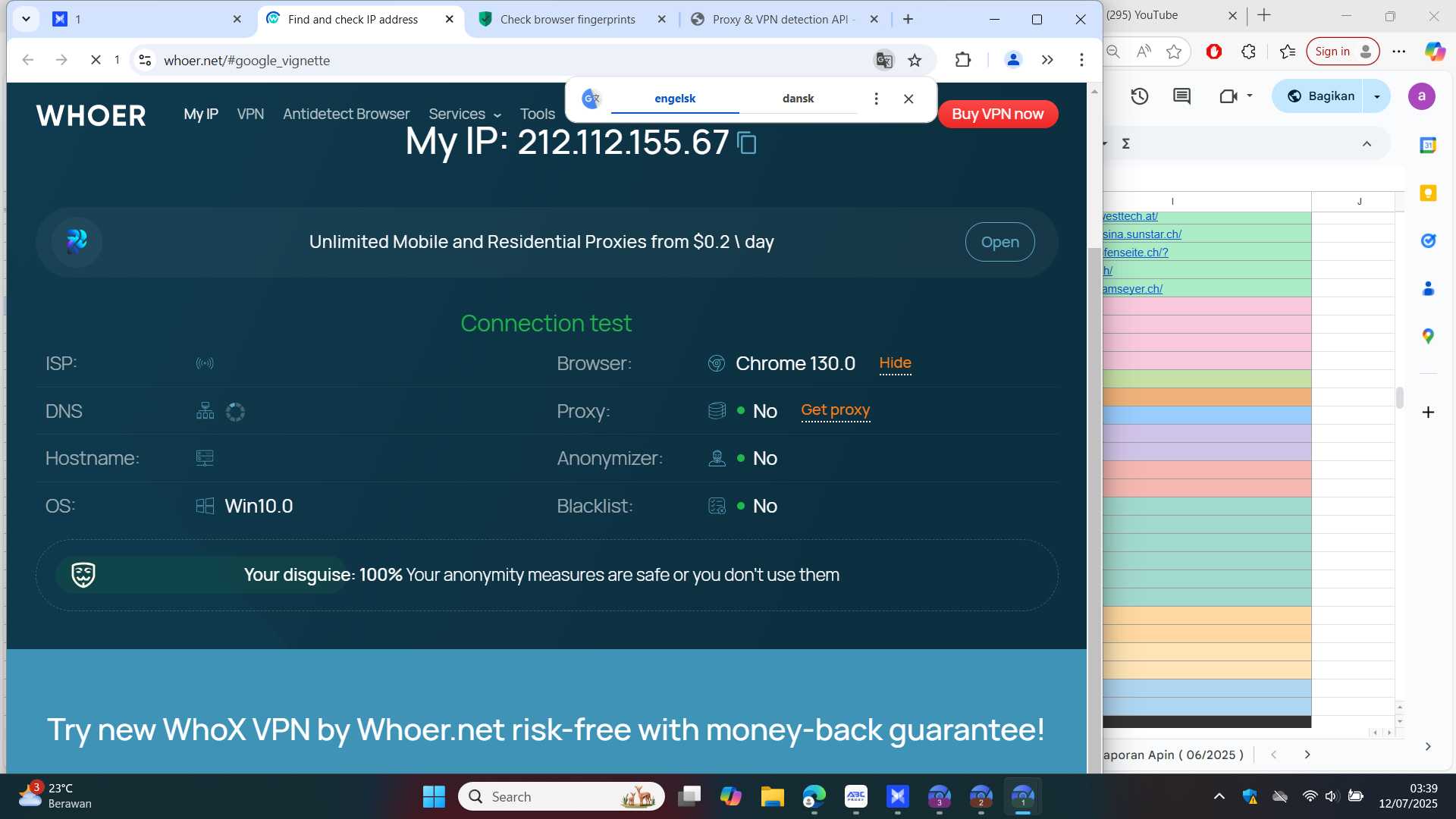Select the dansk language tab

(798, 99)
